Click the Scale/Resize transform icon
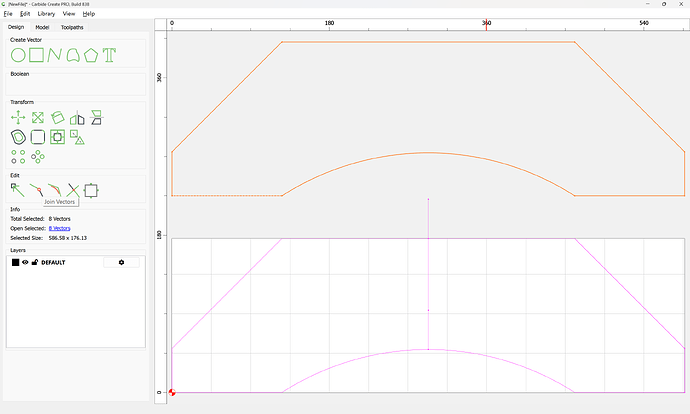 coord(37,118)
